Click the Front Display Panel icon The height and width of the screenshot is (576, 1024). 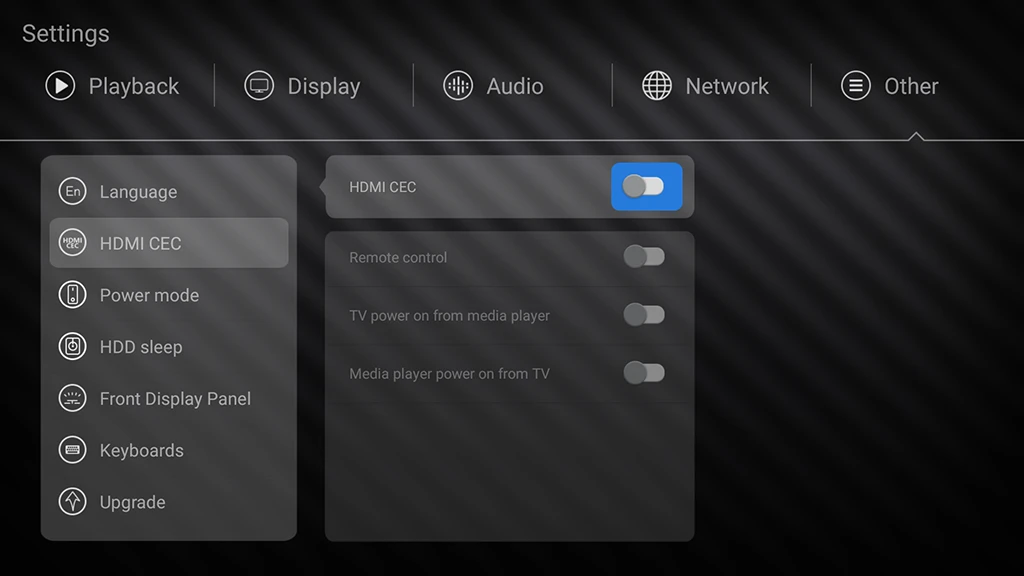(x=72, y=398)
